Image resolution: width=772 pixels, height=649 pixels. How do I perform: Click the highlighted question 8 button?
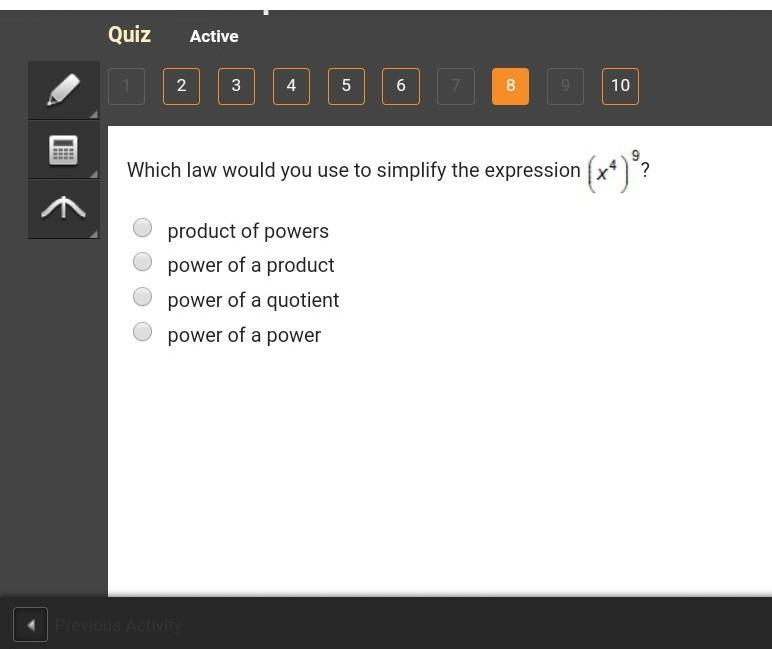(x=510, y=86)
